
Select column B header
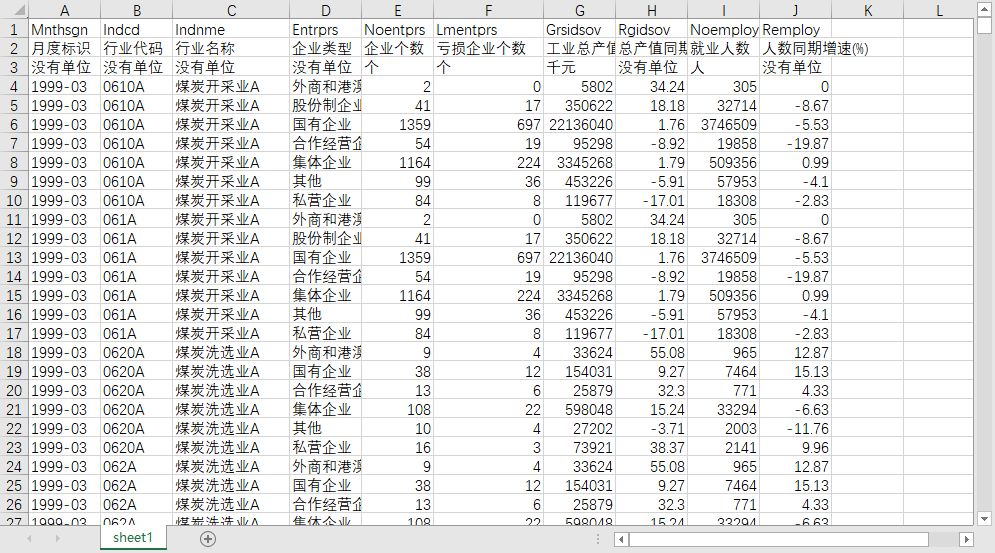pyautogui.click(x=136, y=10)
